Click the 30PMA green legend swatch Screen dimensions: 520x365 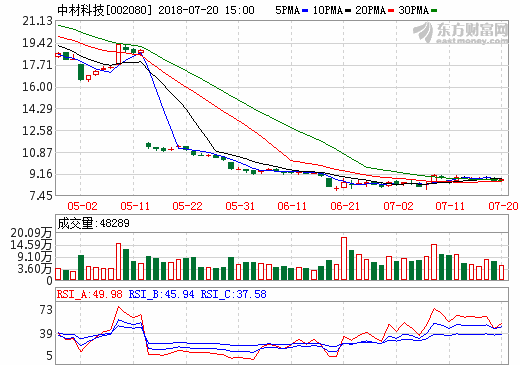click(x=434, y=11)
